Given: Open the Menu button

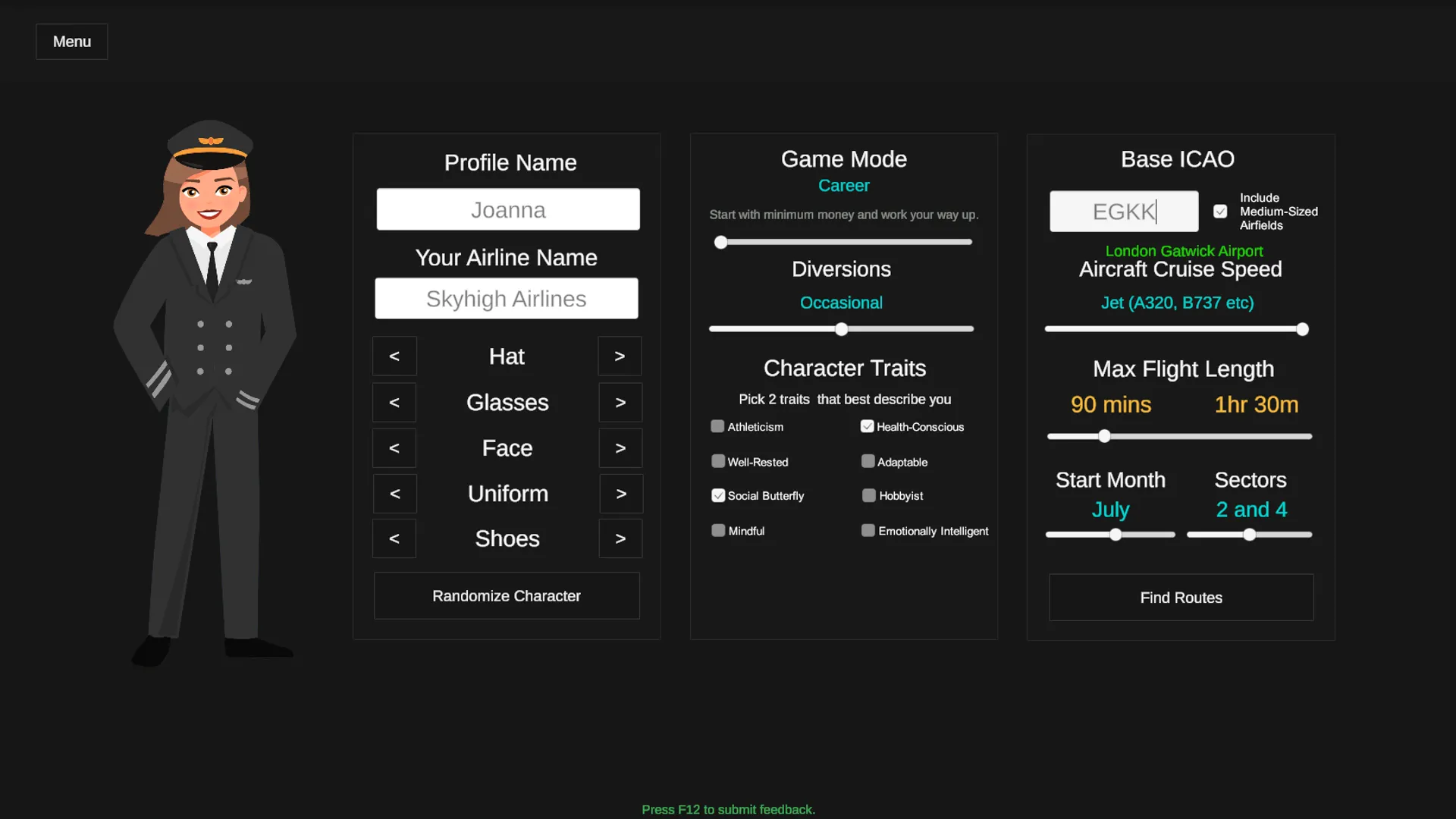Looking at the screenshot, I should point(72,42).
